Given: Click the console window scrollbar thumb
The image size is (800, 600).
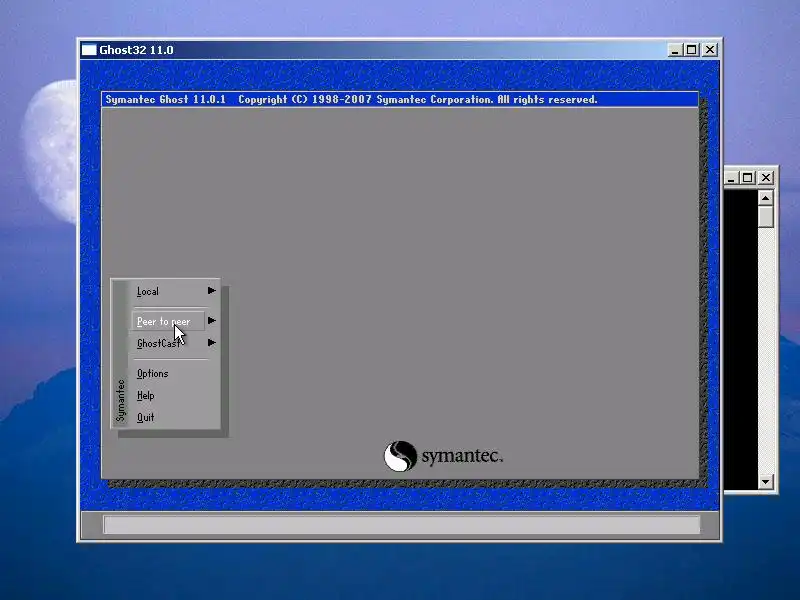Looking at the screenshot, I should [x=766, y=216].
